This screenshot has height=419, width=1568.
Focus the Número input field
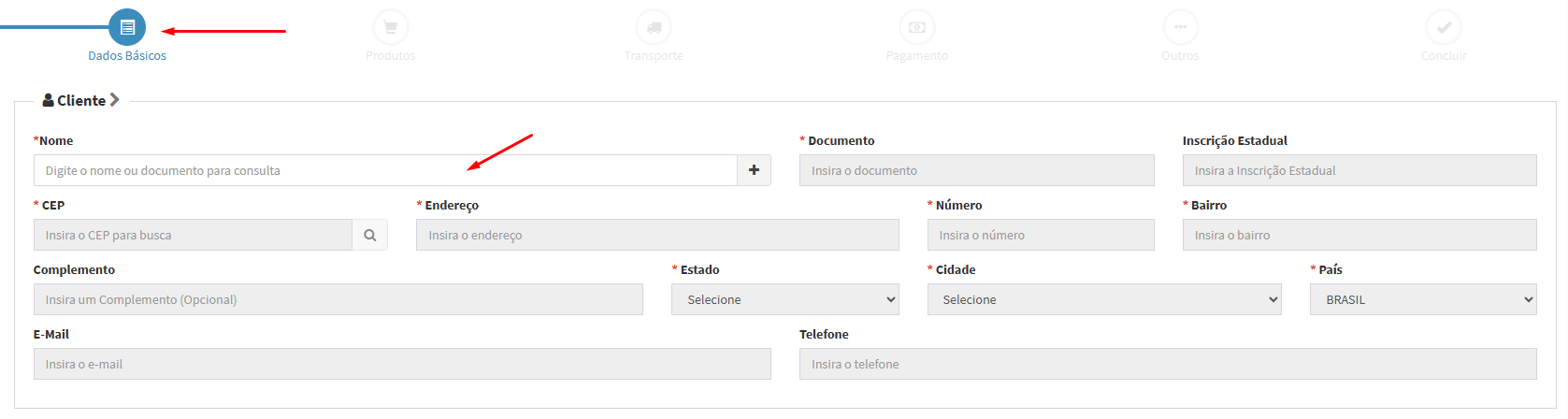[1040, 236]
